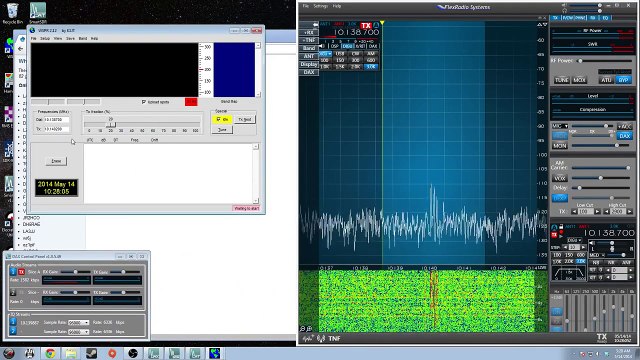This screenshot has height=360, width=640.
Task: Open SmartSDR desktop shortcut icon
Action: click(x=38, y=13)
